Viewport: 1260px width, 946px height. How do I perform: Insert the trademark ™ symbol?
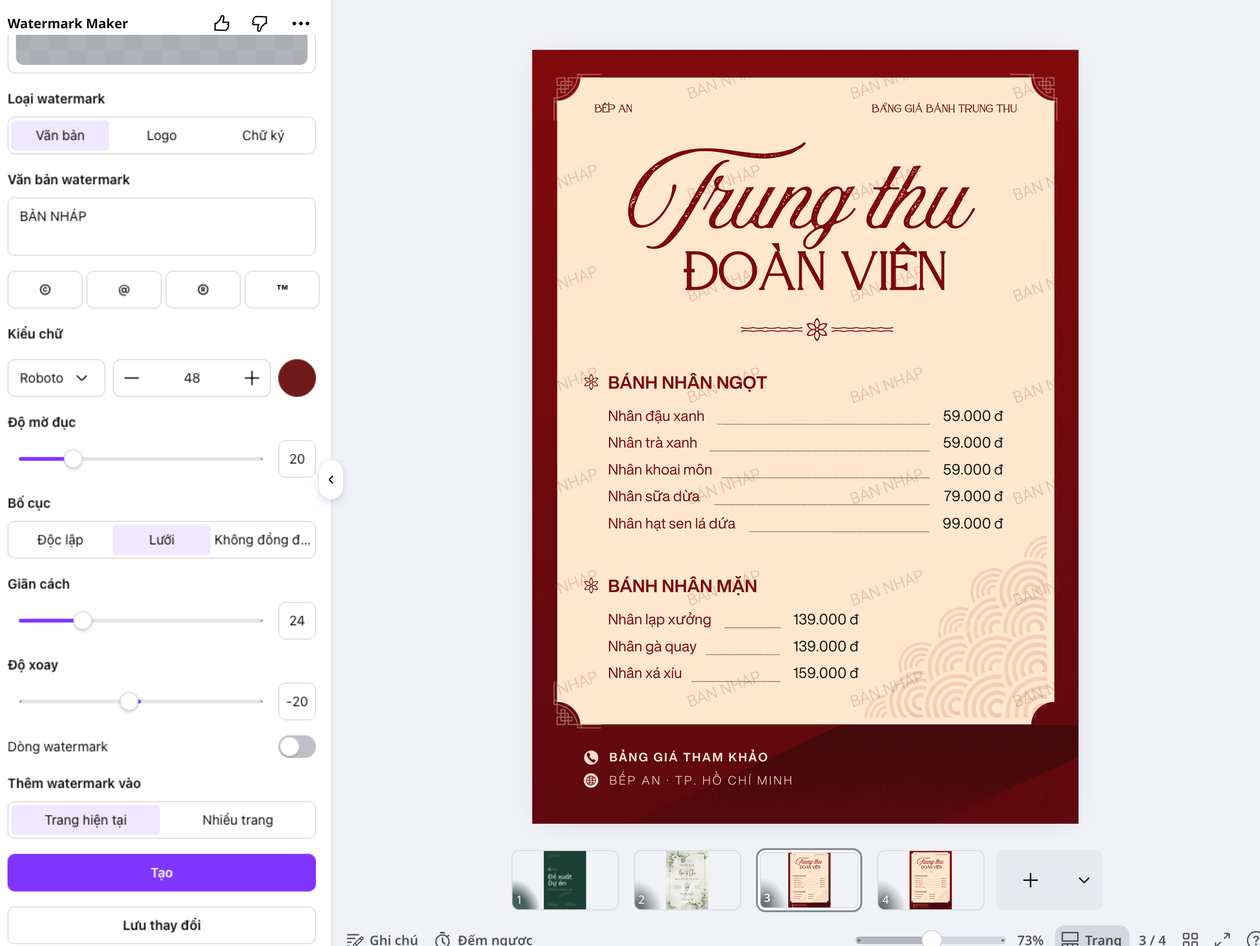[x=282, y=289]
